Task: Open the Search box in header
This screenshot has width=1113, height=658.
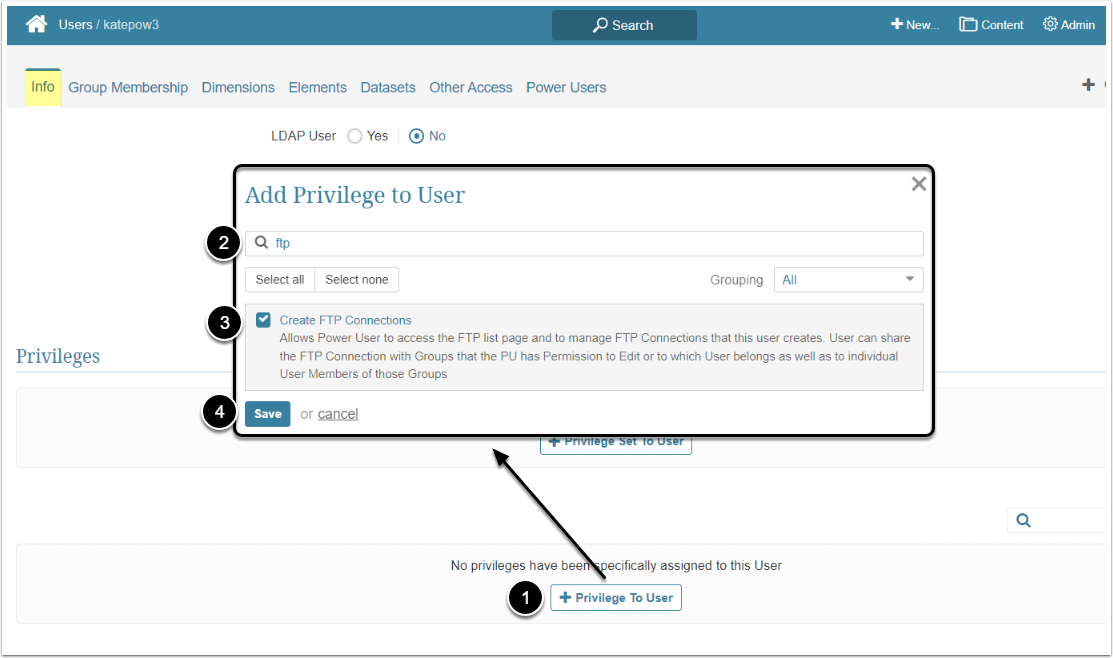Action: pos(624,25)
